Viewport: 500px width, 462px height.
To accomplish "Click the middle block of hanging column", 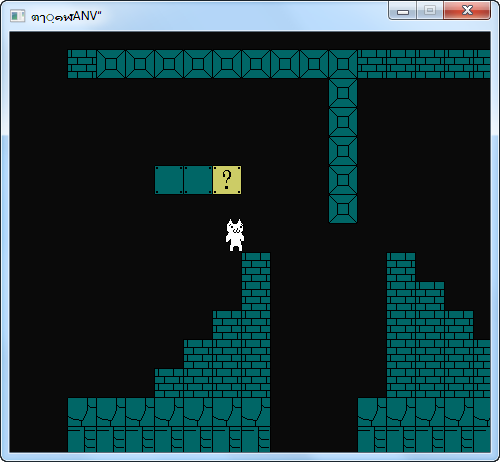I will pyautogui.click(x=343, y=151).
